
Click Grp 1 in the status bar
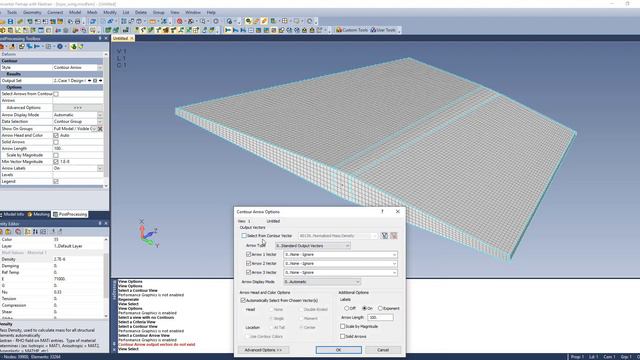tap(626, 357)
